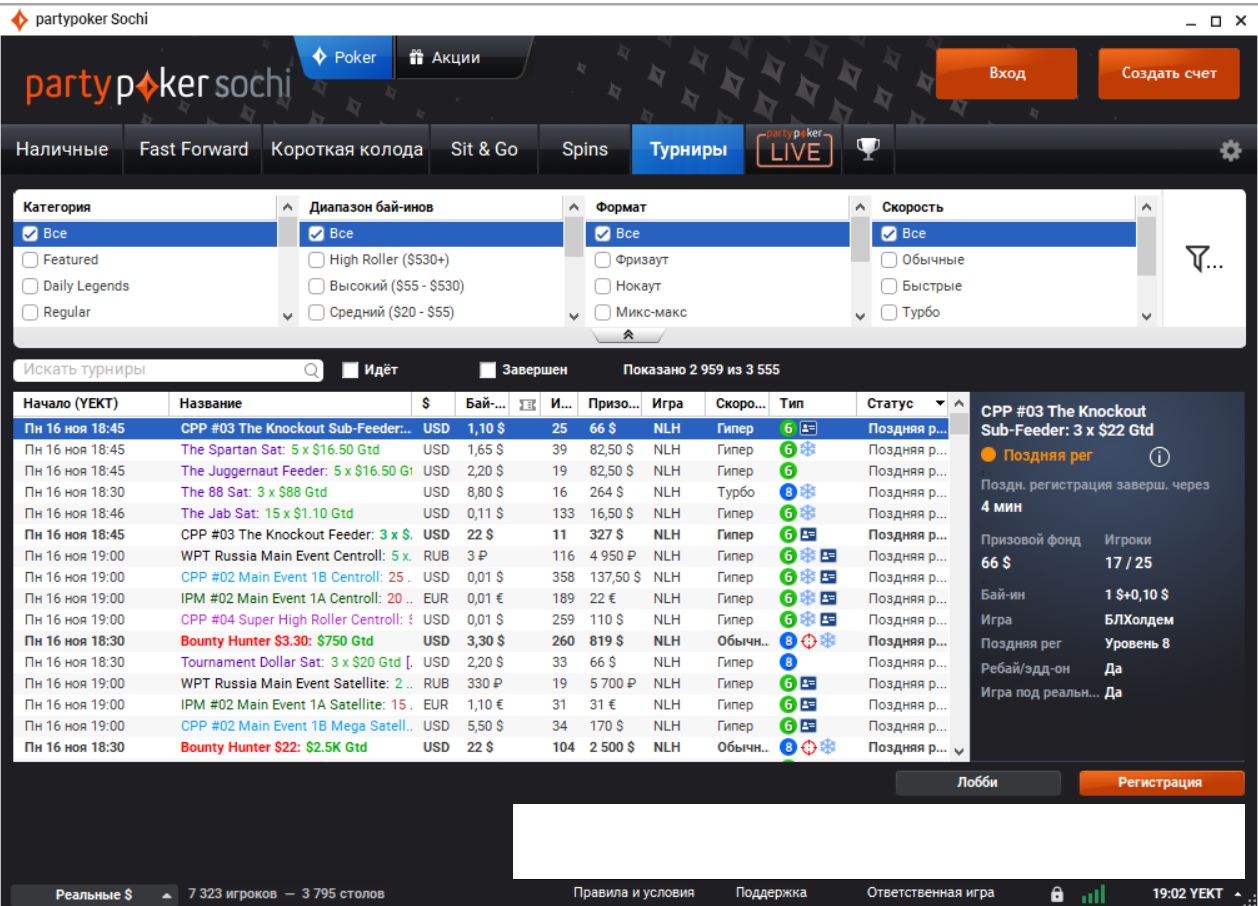
Task: Click the Диапазон бай-инов list down arrow
Action: (574, 316)
